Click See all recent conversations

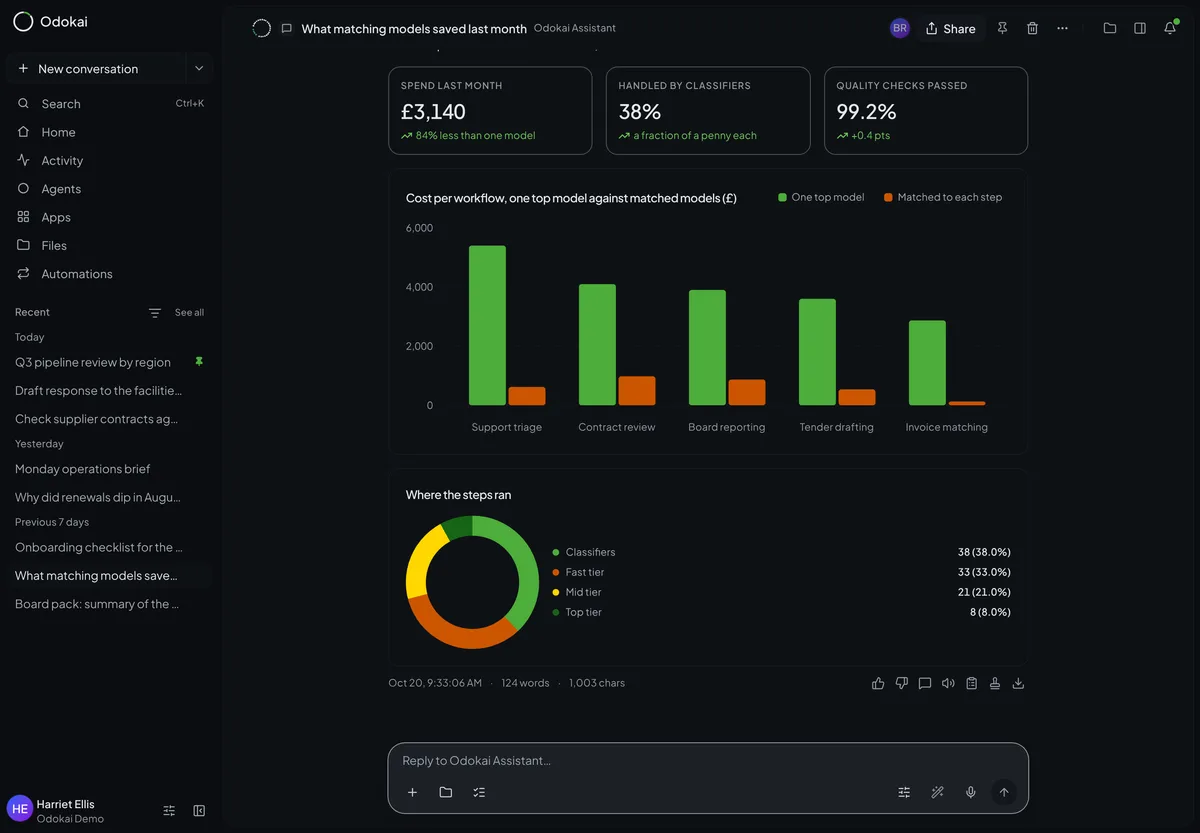(189, 313)
